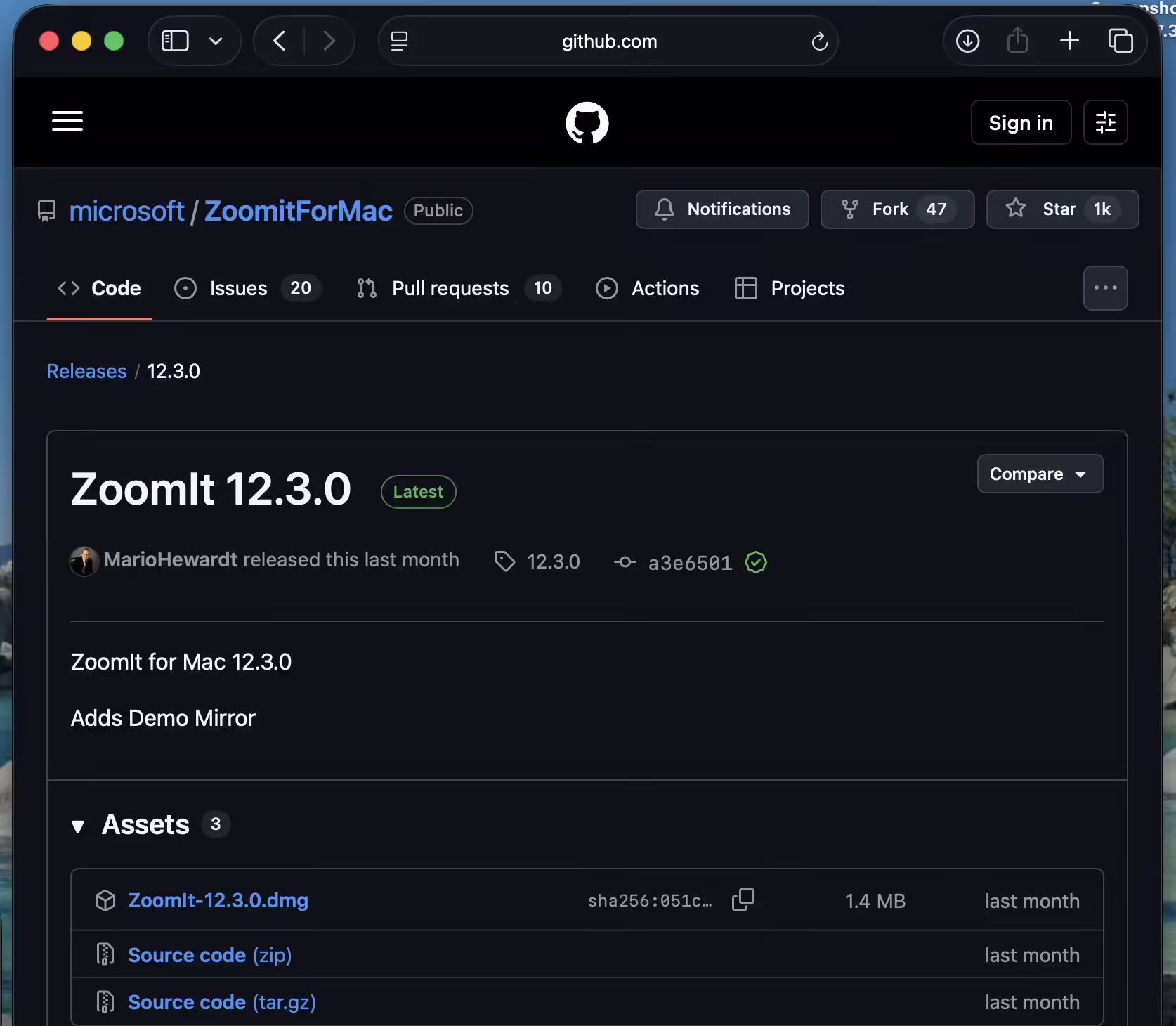Copy the sha256 checksum

click(743, 900)
